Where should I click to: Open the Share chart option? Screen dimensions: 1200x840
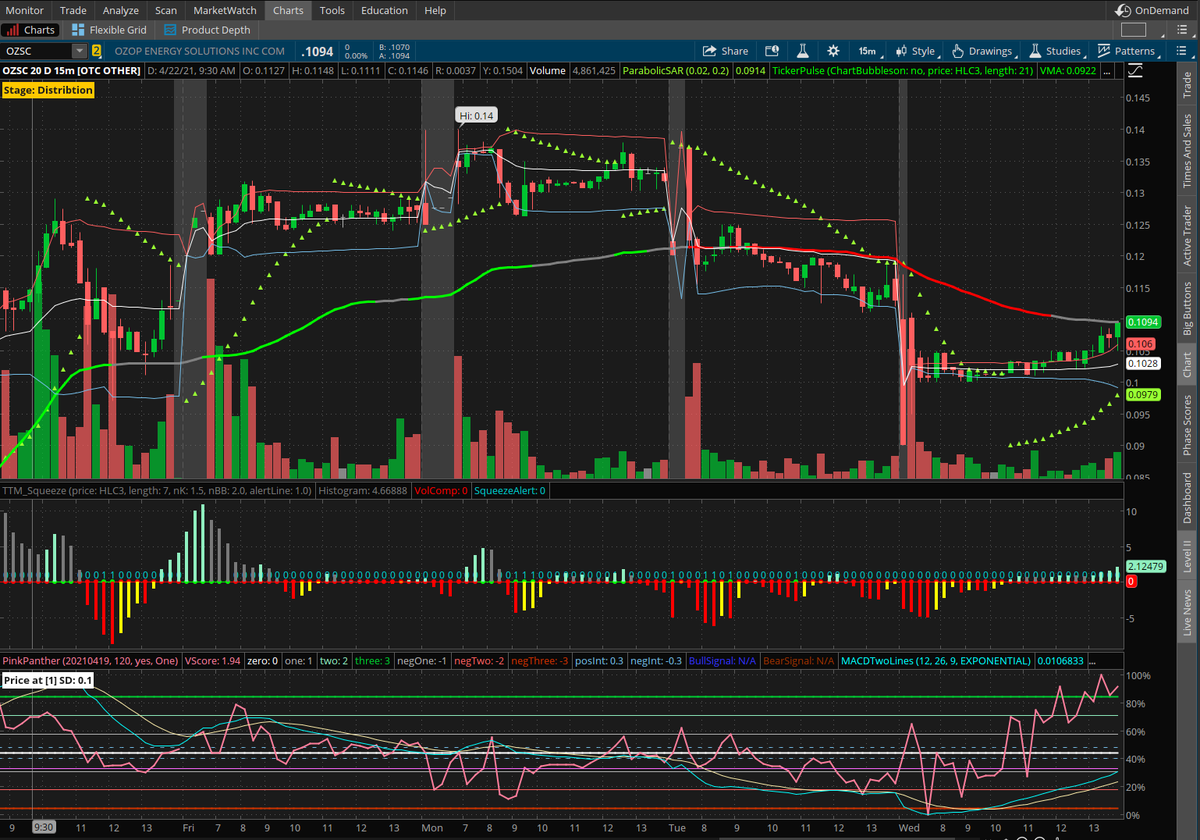click(726, 51)
